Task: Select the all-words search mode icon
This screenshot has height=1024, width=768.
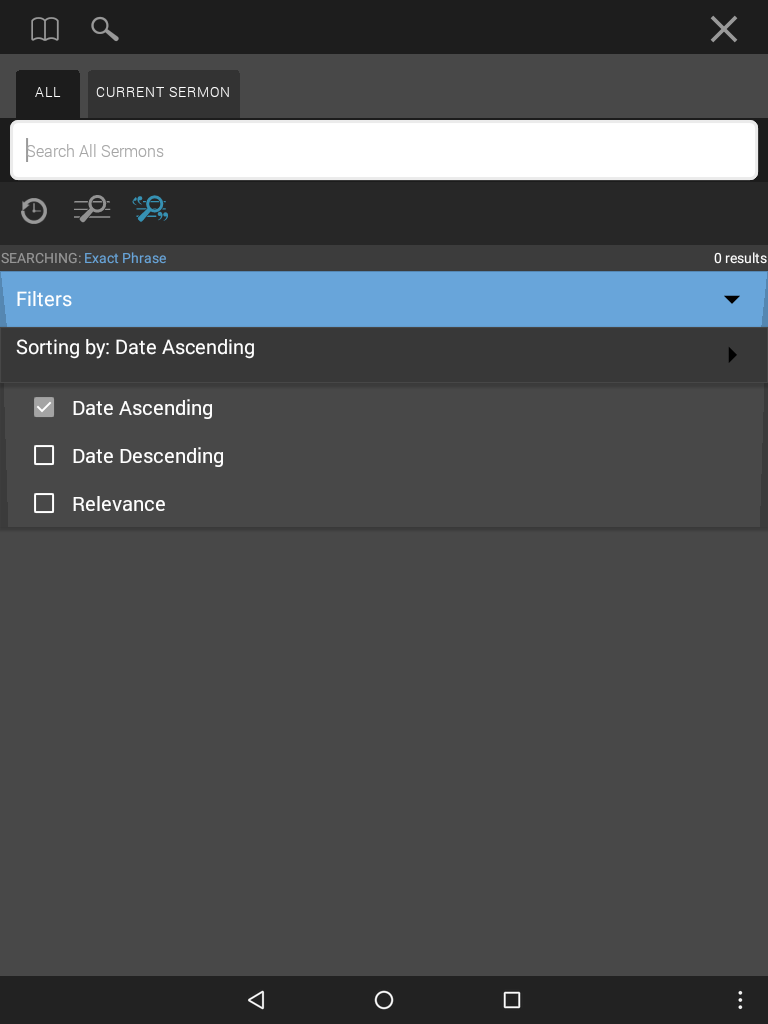Action: point(92,210)
